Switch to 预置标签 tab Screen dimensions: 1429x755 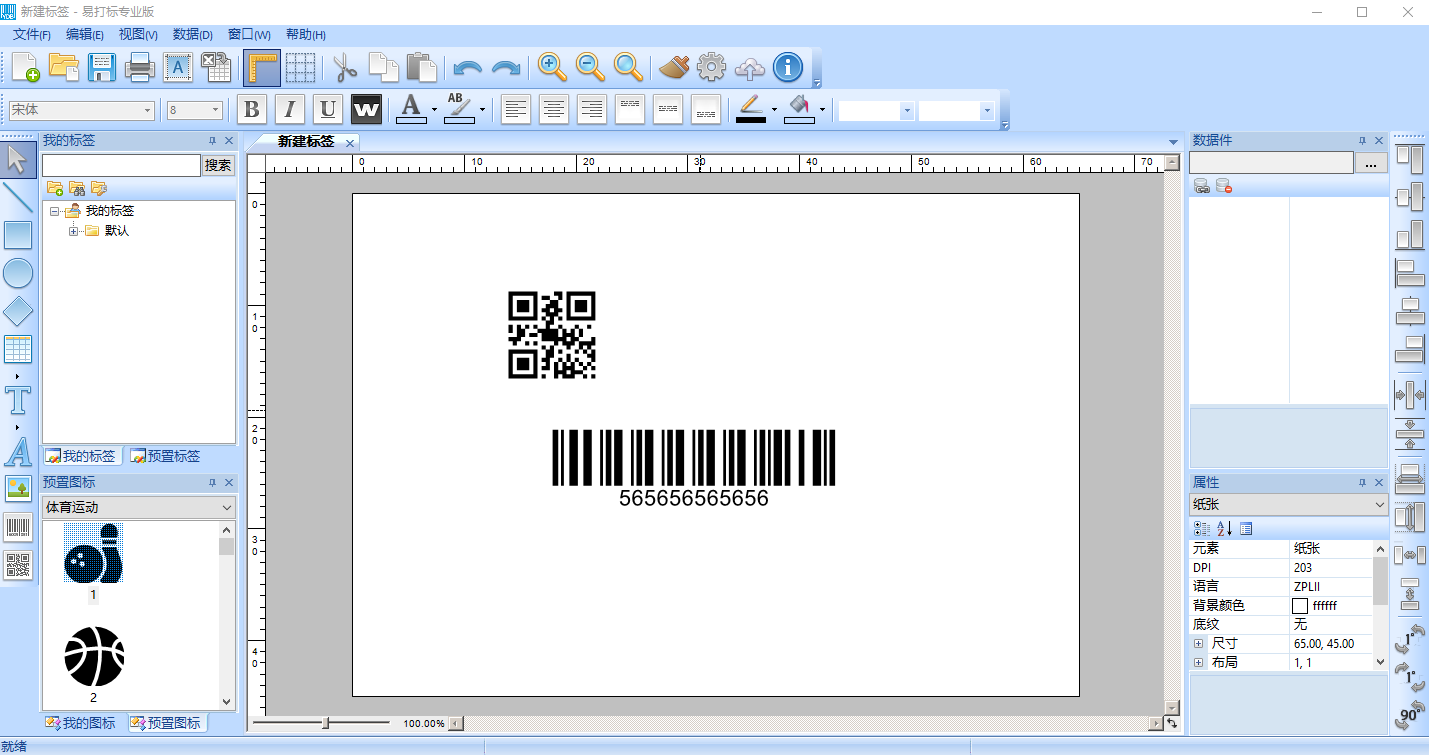(x=165, y=456)
